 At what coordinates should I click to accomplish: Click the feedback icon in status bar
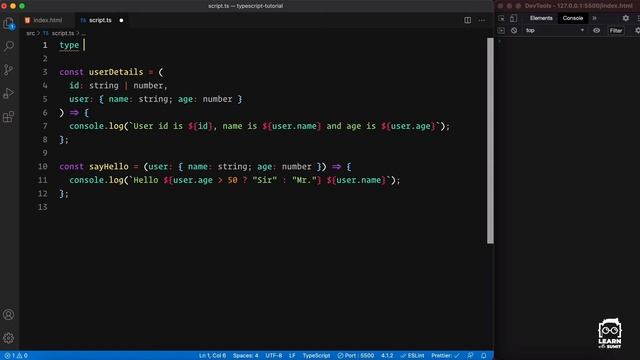point(470,356)
